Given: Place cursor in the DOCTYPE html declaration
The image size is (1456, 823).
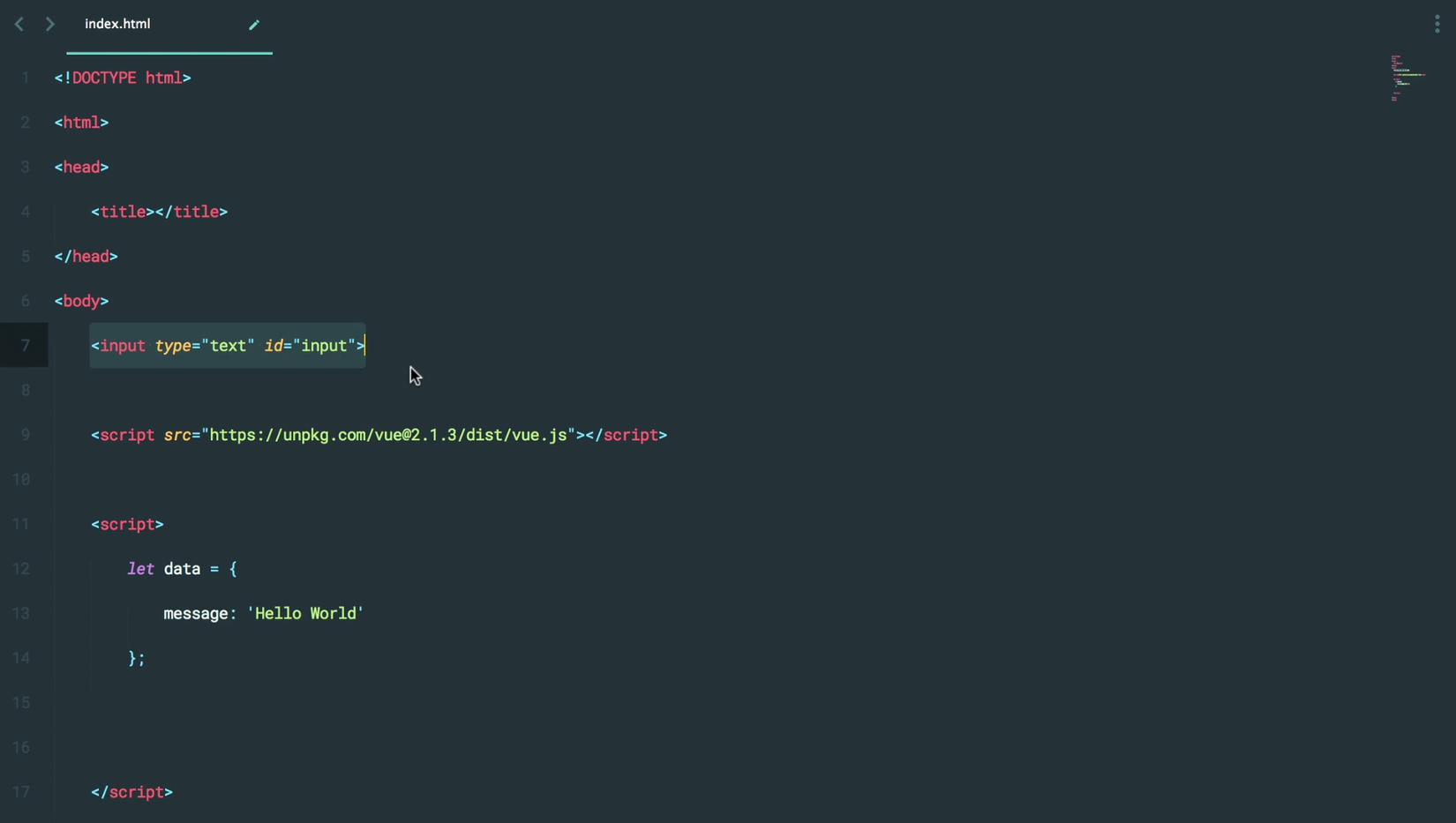Looking at the screenshot, I should 123,78.
